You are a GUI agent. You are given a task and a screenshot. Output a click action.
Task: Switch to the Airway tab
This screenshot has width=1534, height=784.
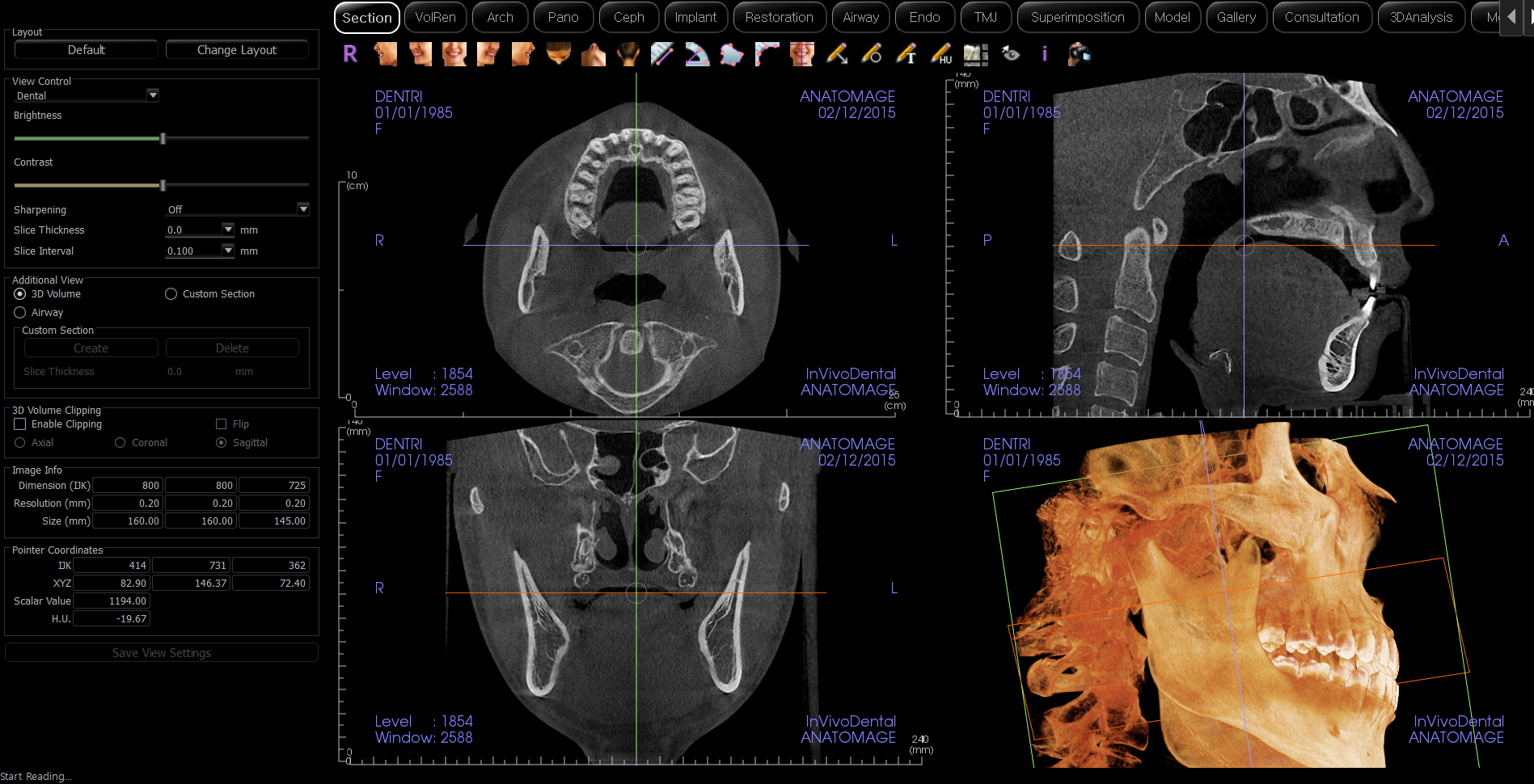860,17
